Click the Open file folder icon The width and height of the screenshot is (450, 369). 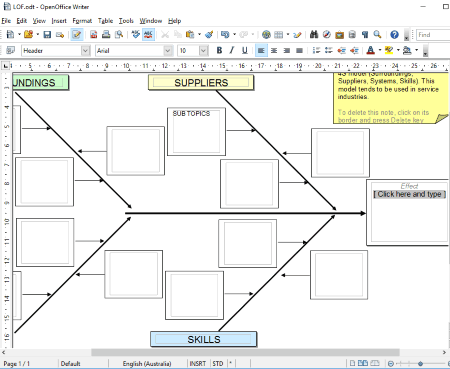pos(29,34)
